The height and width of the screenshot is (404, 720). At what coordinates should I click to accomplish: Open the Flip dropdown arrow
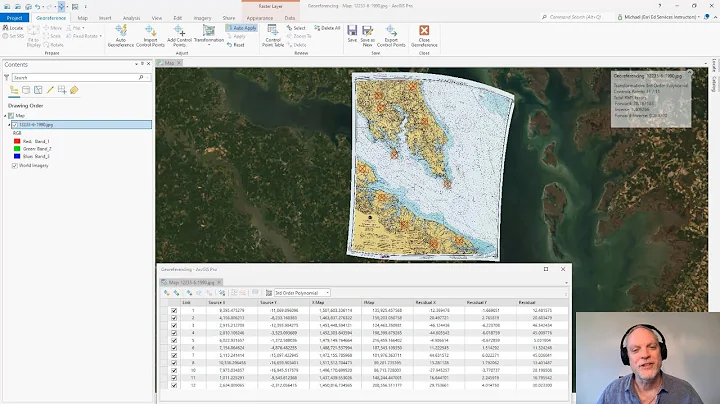pos(83,28)
